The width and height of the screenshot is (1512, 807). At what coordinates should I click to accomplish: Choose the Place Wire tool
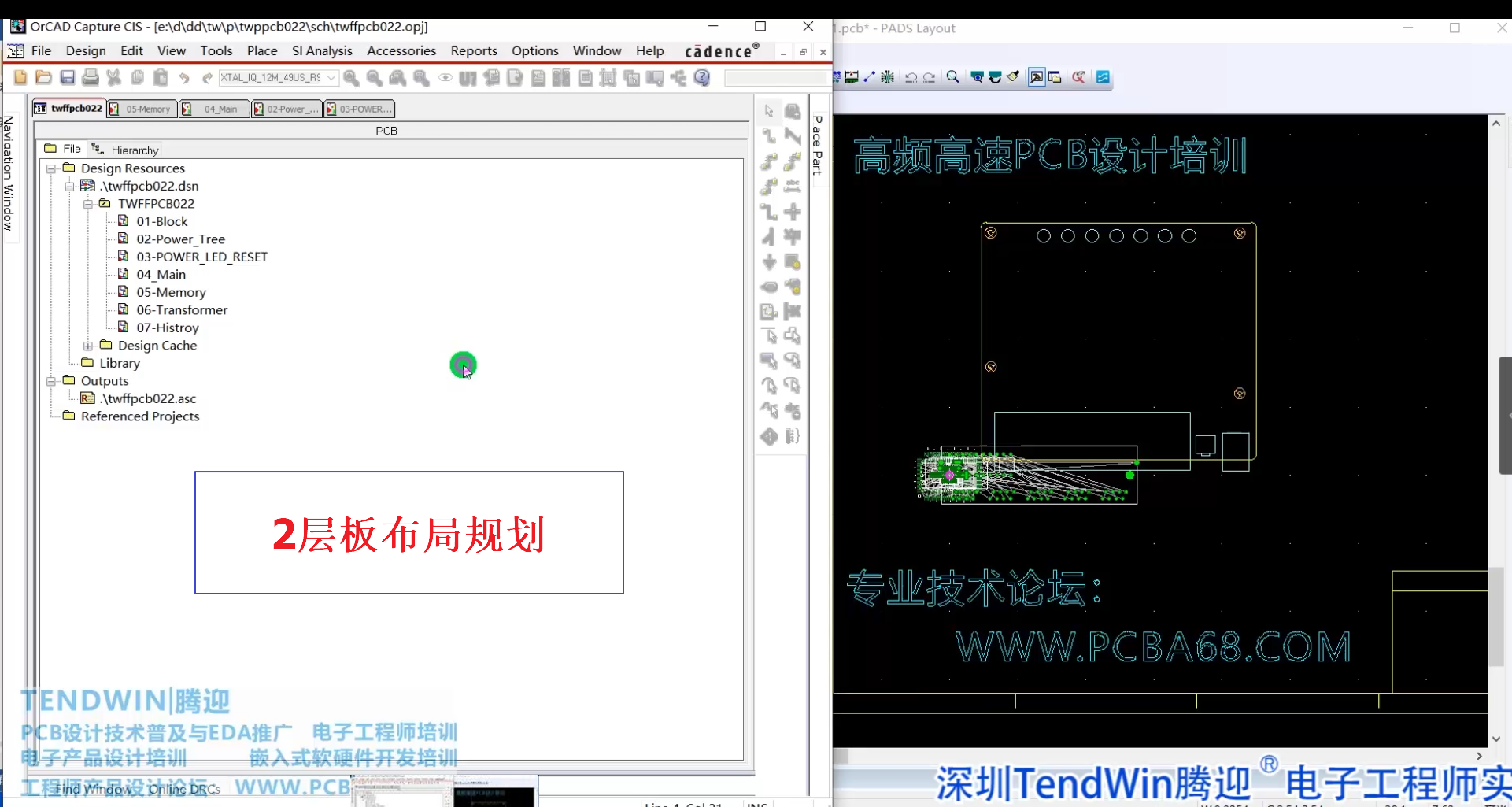click(769, 136)
